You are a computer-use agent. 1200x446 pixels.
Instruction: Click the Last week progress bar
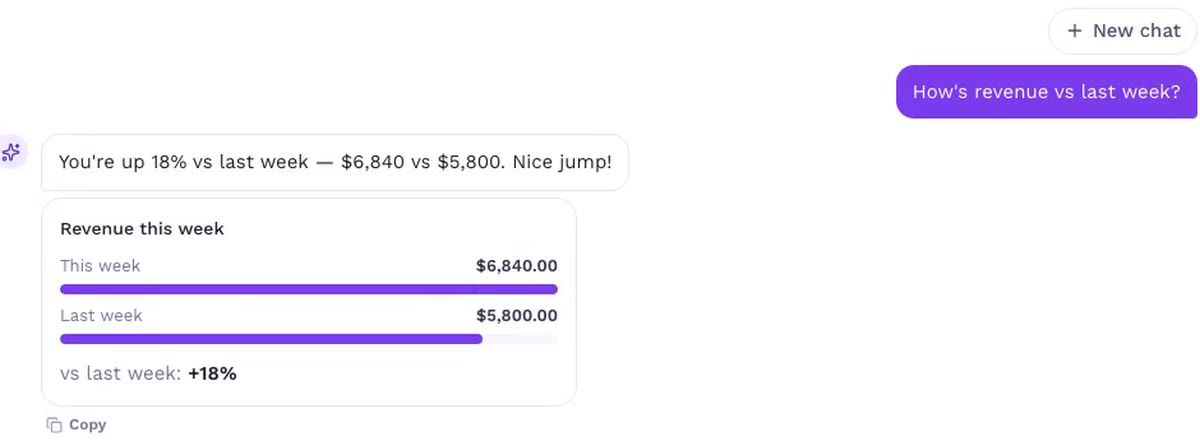pos(309,339)
